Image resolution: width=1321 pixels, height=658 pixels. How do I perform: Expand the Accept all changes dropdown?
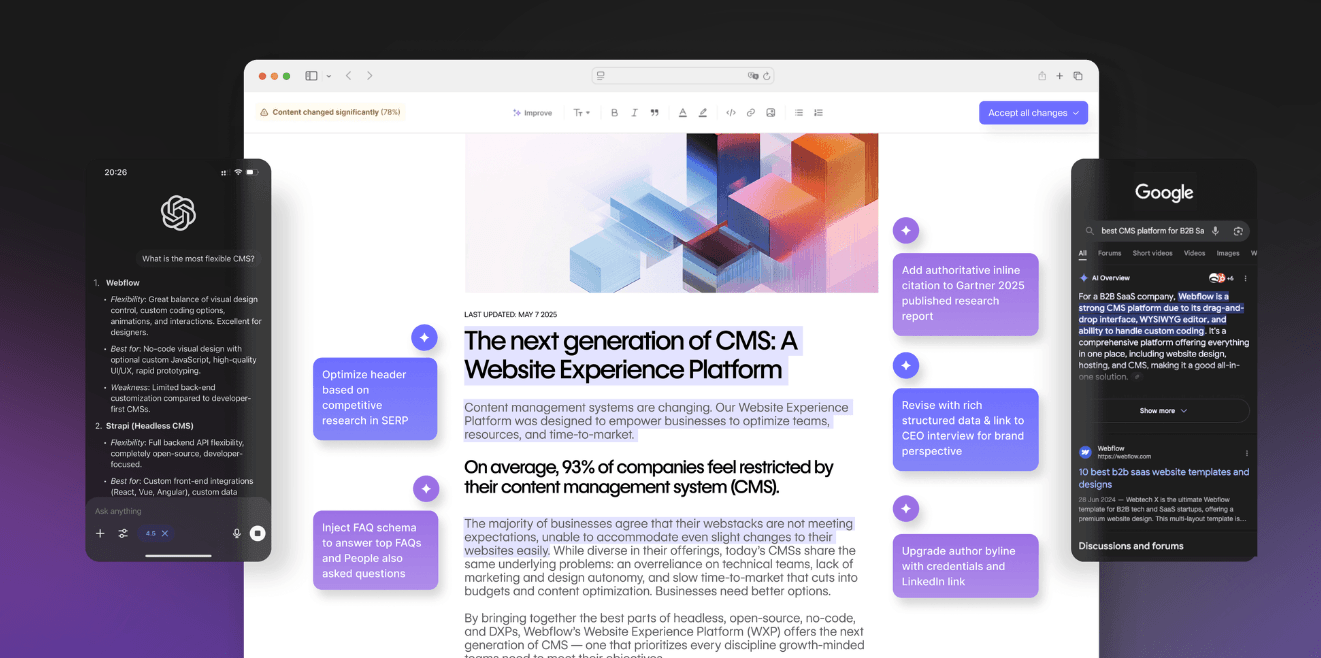click(x=1076, y=113)
